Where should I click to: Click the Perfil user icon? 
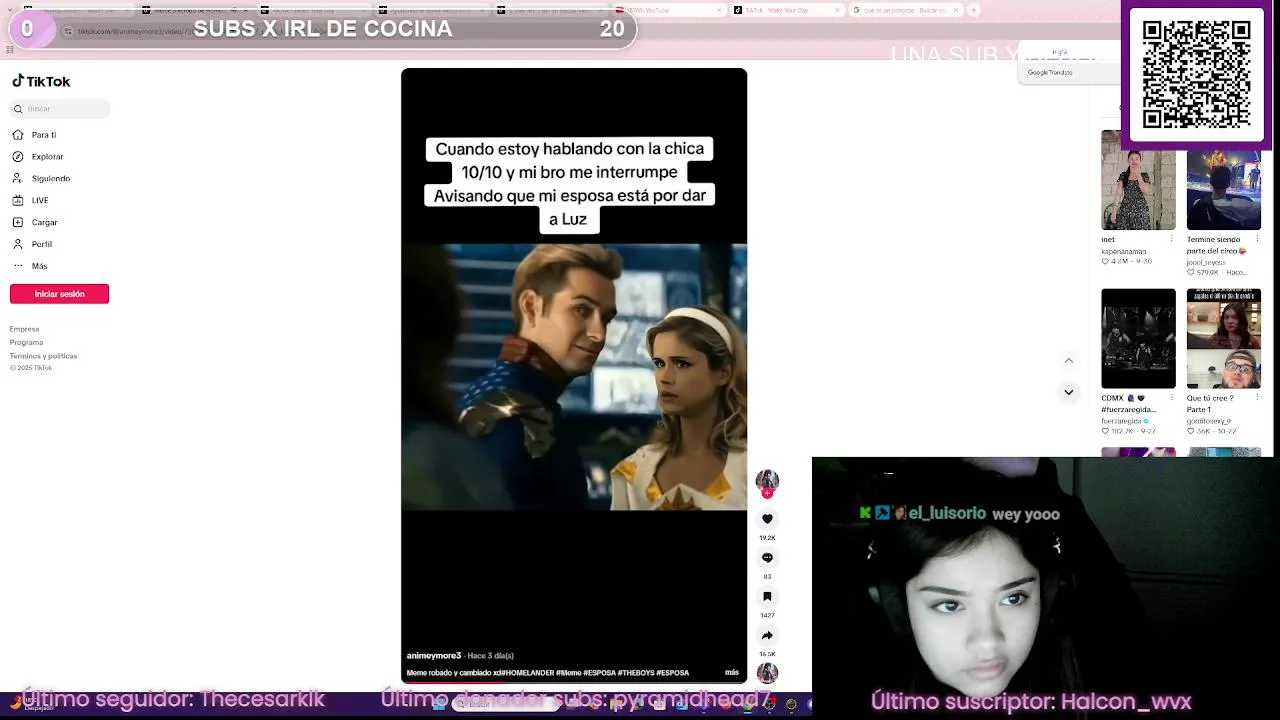pyautogui.click(x=18, y=245)
